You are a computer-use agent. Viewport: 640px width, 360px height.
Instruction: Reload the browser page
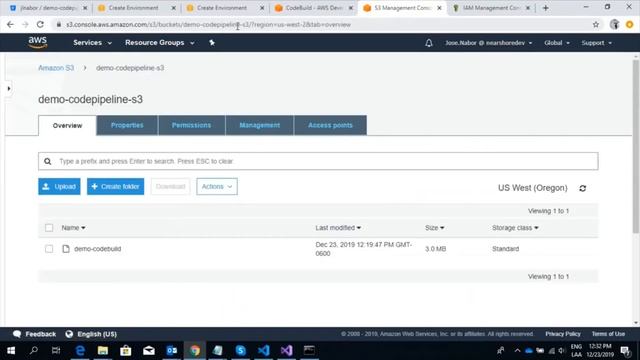(40, 24)
